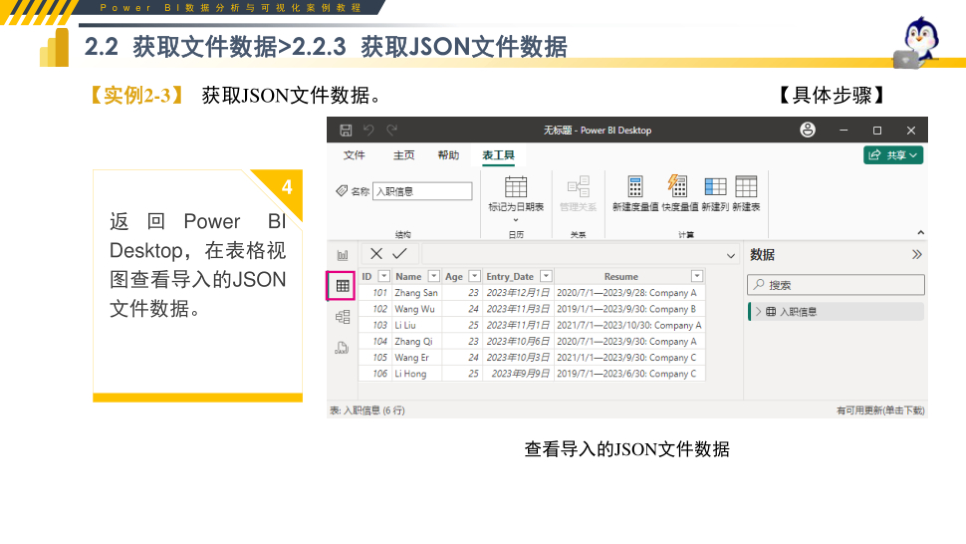966x544 pixels.
Task: Click 新建度量值 calculator icon
Action: click(635, 186)
